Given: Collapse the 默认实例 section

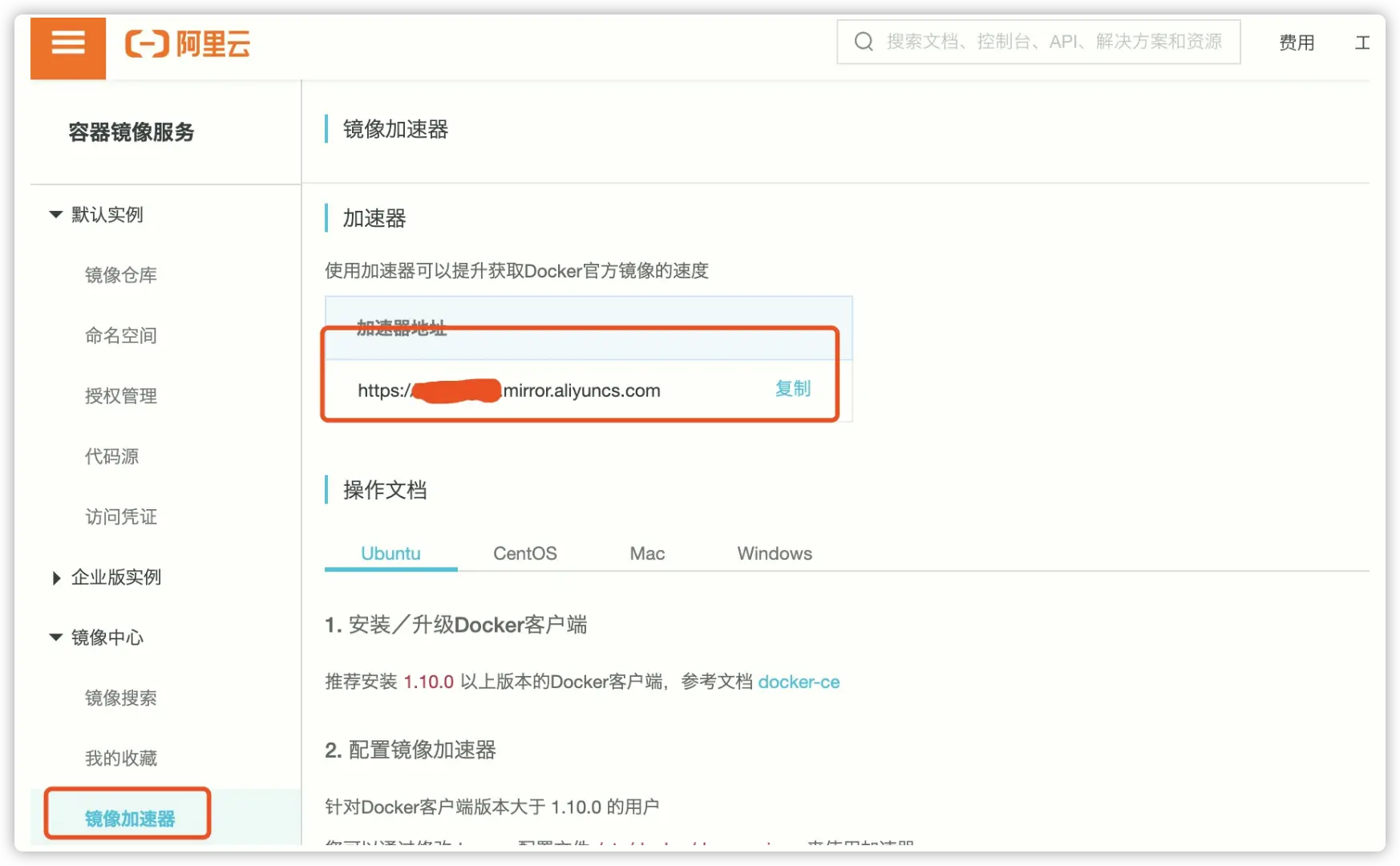Looking at the screenshot, I should tap(56, 215).
